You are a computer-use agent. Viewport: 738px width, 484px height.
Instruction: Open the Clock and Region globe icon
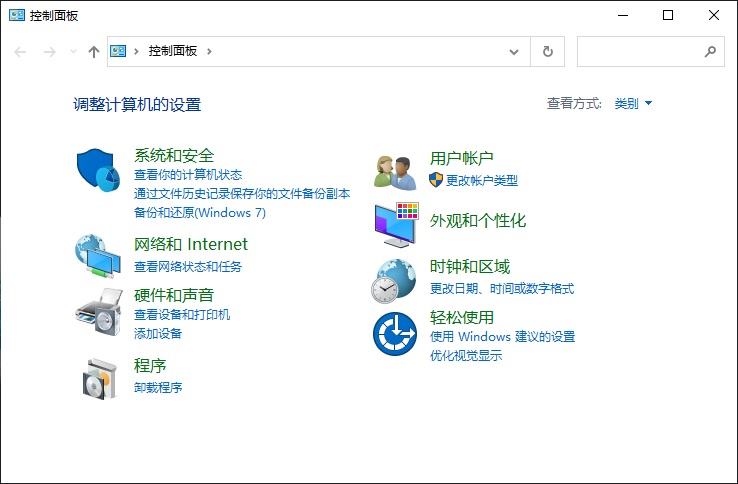(394, 281)
